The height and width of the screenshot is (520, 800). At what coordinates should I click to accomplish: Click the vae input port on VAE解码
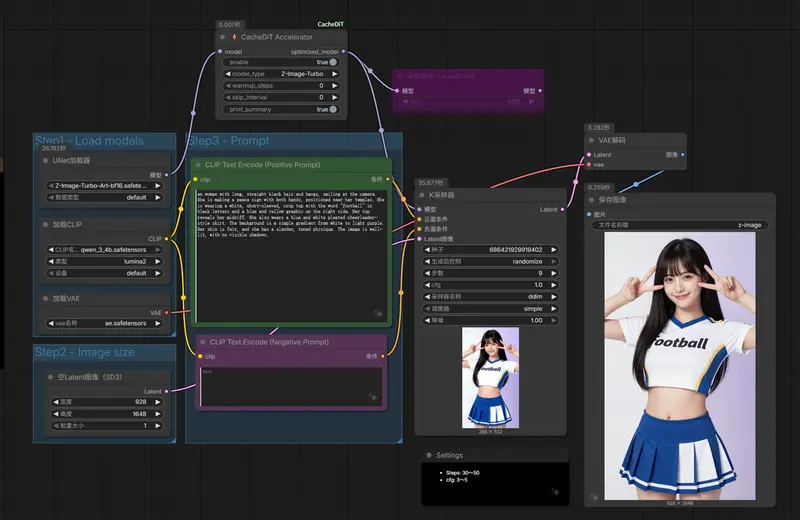point(589,164)
